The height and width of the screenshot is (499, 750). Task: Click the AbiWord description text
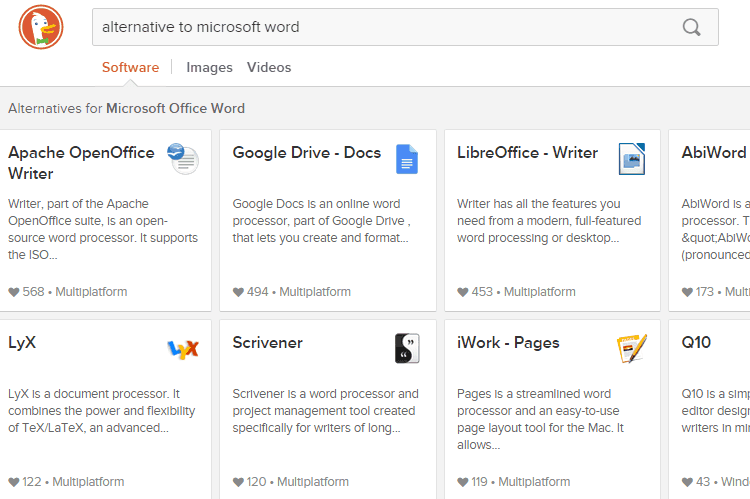tap(716, 229)
